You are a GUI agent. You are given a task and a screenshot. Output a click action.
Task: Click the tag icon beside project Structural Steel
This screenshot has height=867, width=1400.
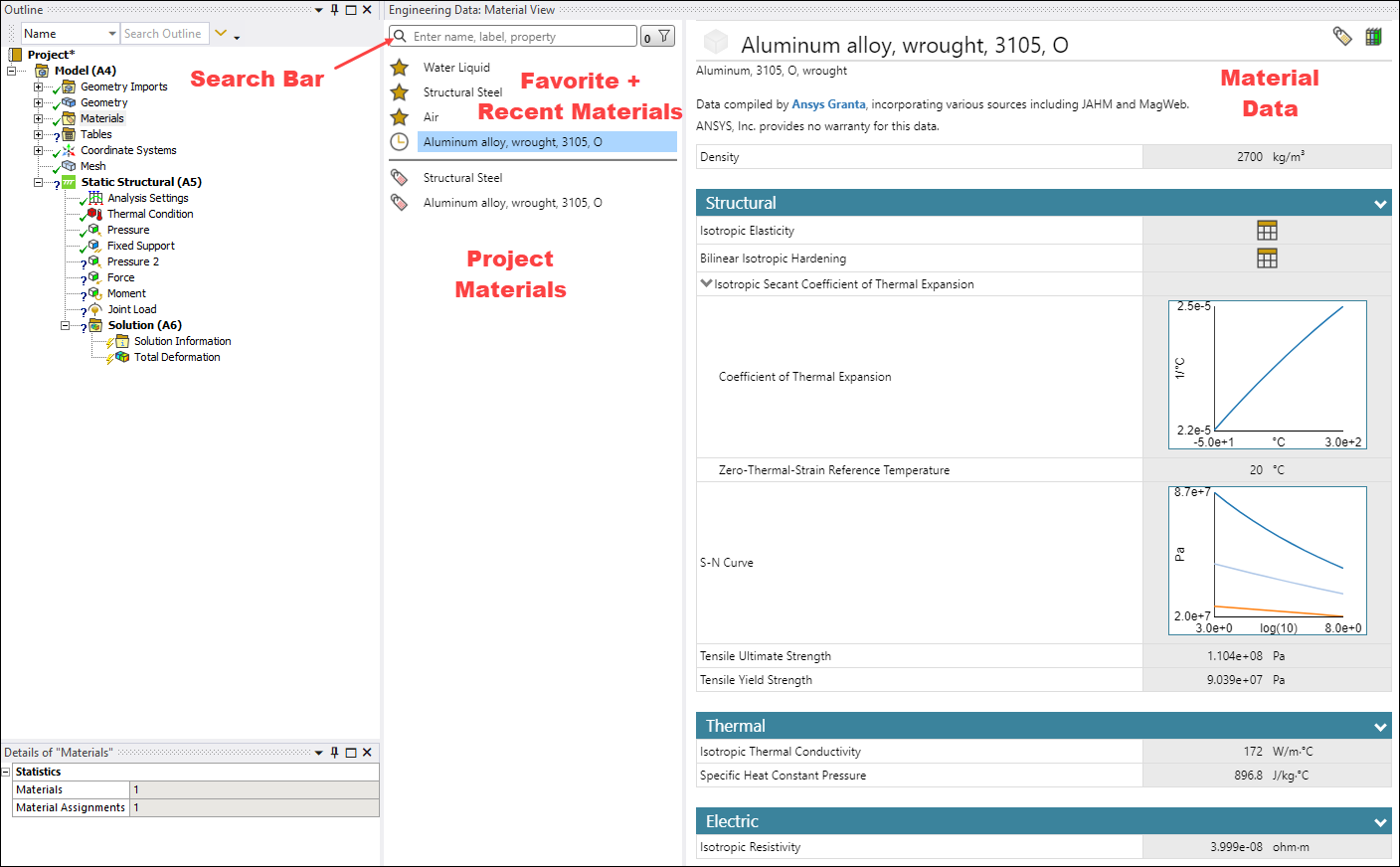(399, 177)
